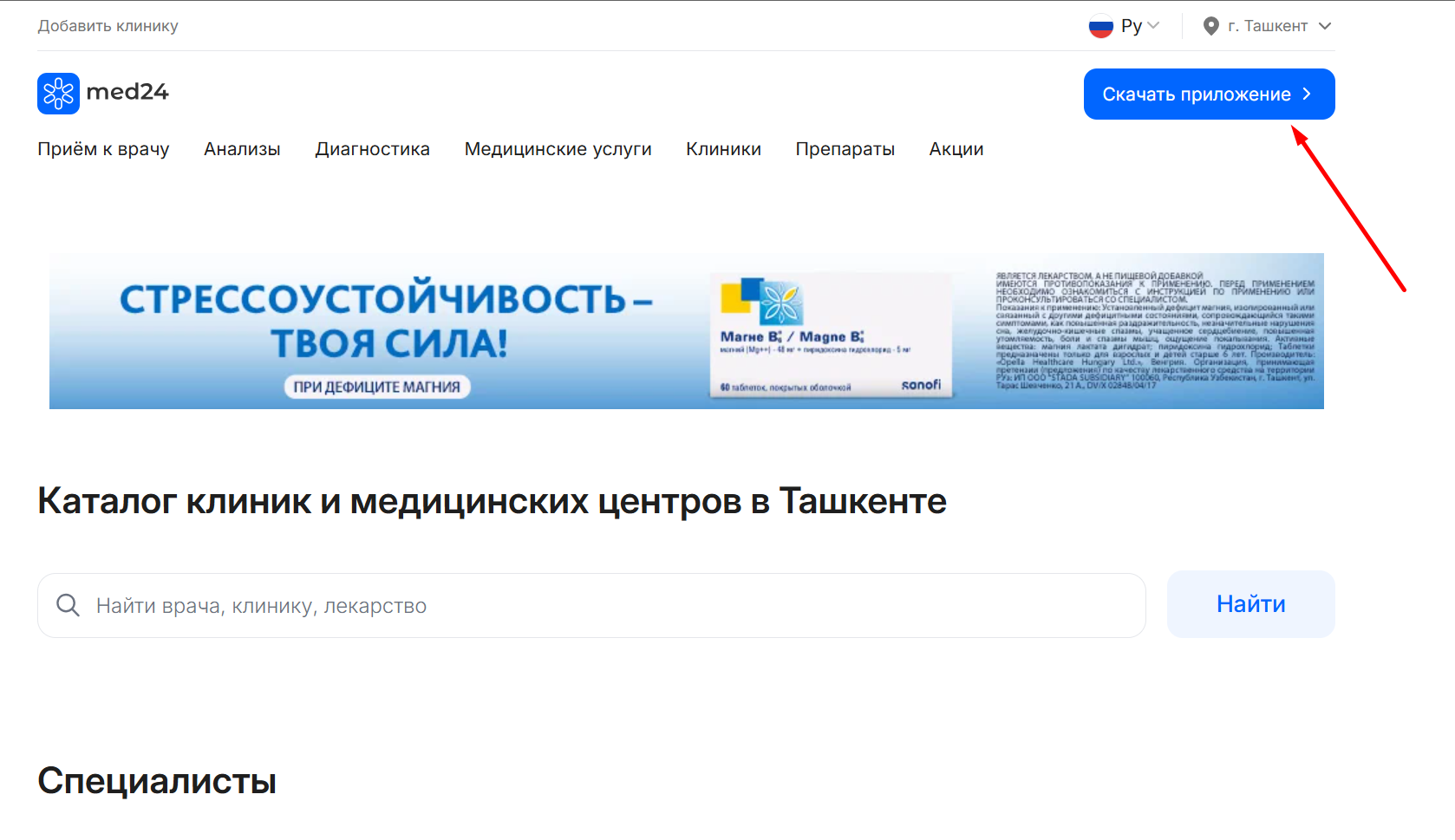Open the Акции menu item
Viewport: 1455px width, 840px height.
(956, 149)
